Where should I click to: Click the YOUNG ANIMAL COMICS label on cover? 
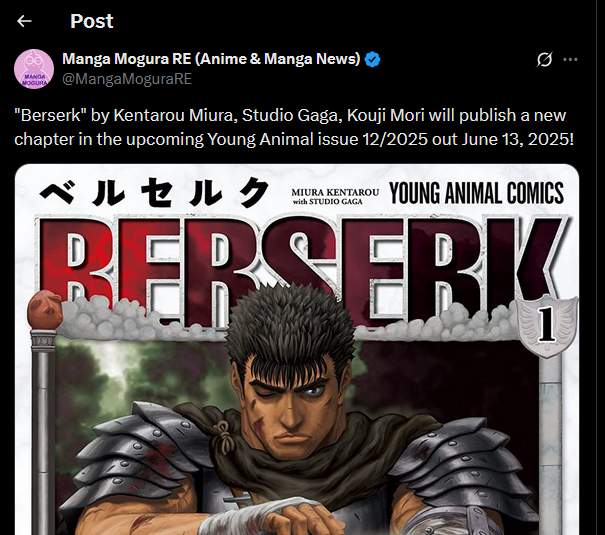point(477,193)
